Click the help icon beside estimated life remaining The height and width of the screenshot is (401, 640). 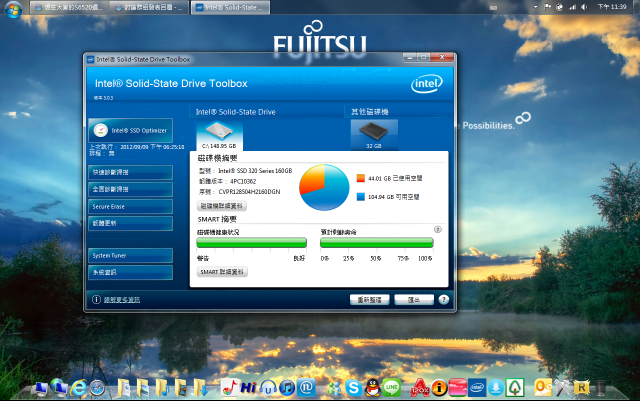(438, 229)
